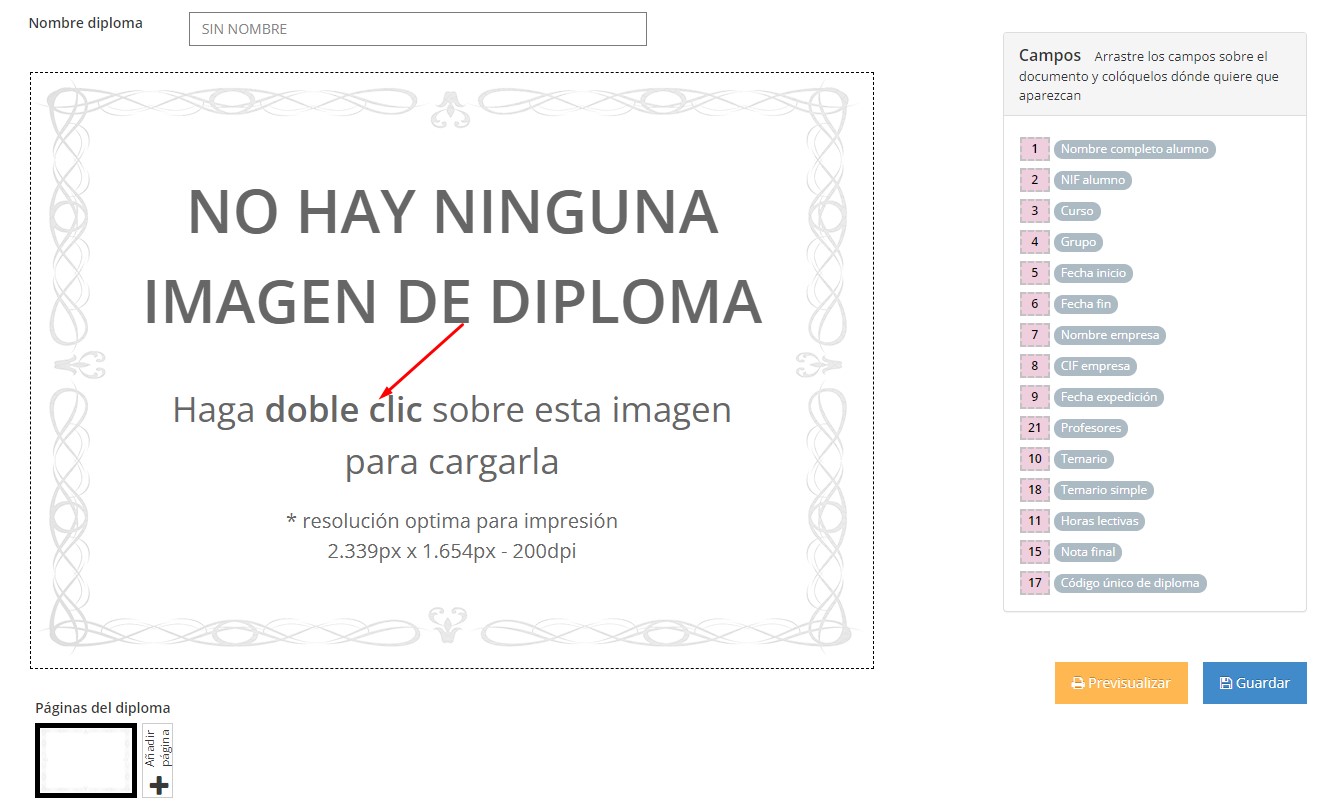Screen dimensions: 1325x808
Task: Select the pink field marker numbered 17
Action: (x=1035, y=583)
